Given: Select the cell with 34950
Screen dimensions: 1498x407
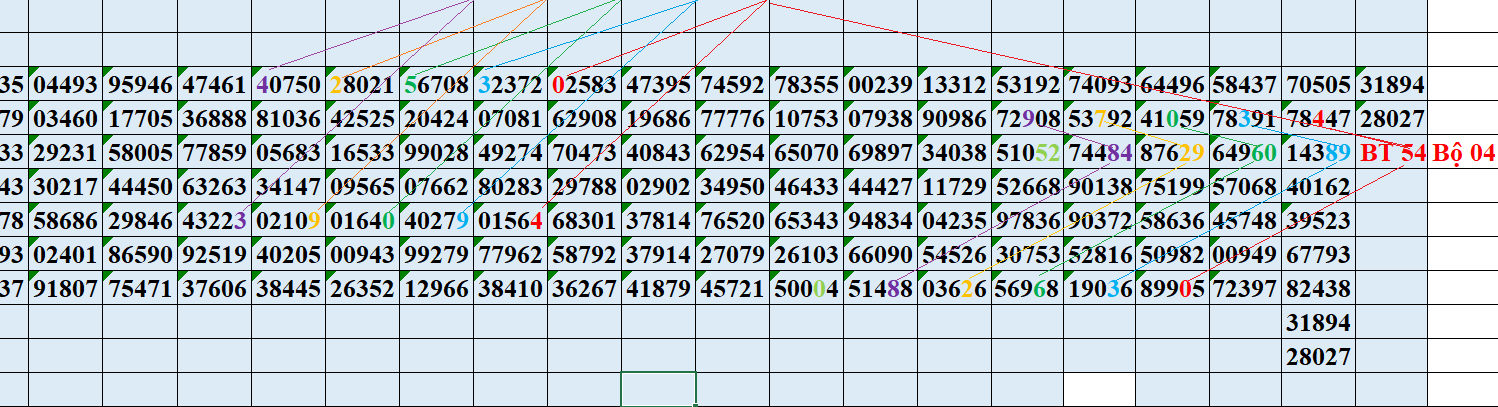Looking at the screenshot, I should point(733,186).
